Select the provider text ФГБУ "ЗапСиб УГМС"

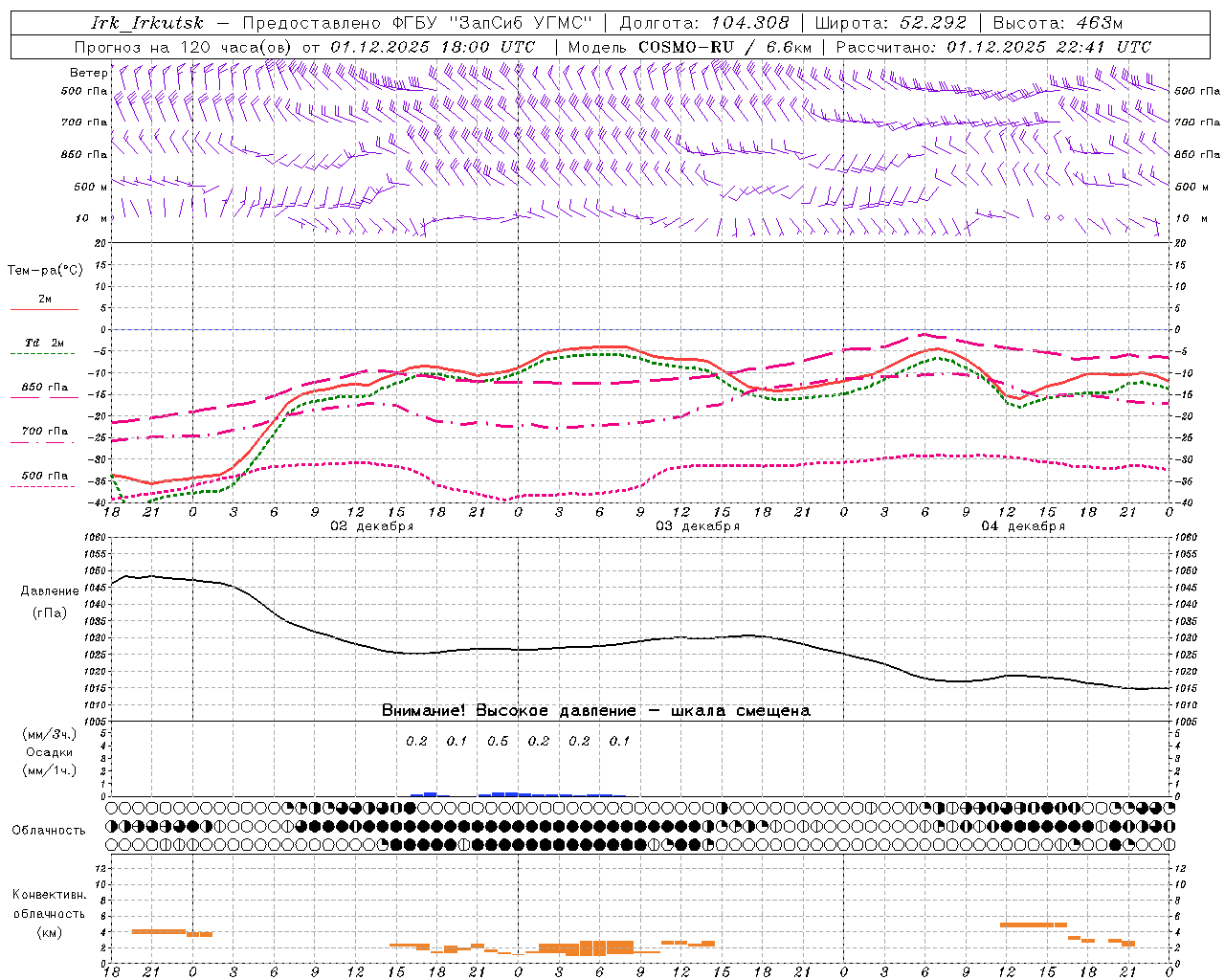click(x=492, y=23)
